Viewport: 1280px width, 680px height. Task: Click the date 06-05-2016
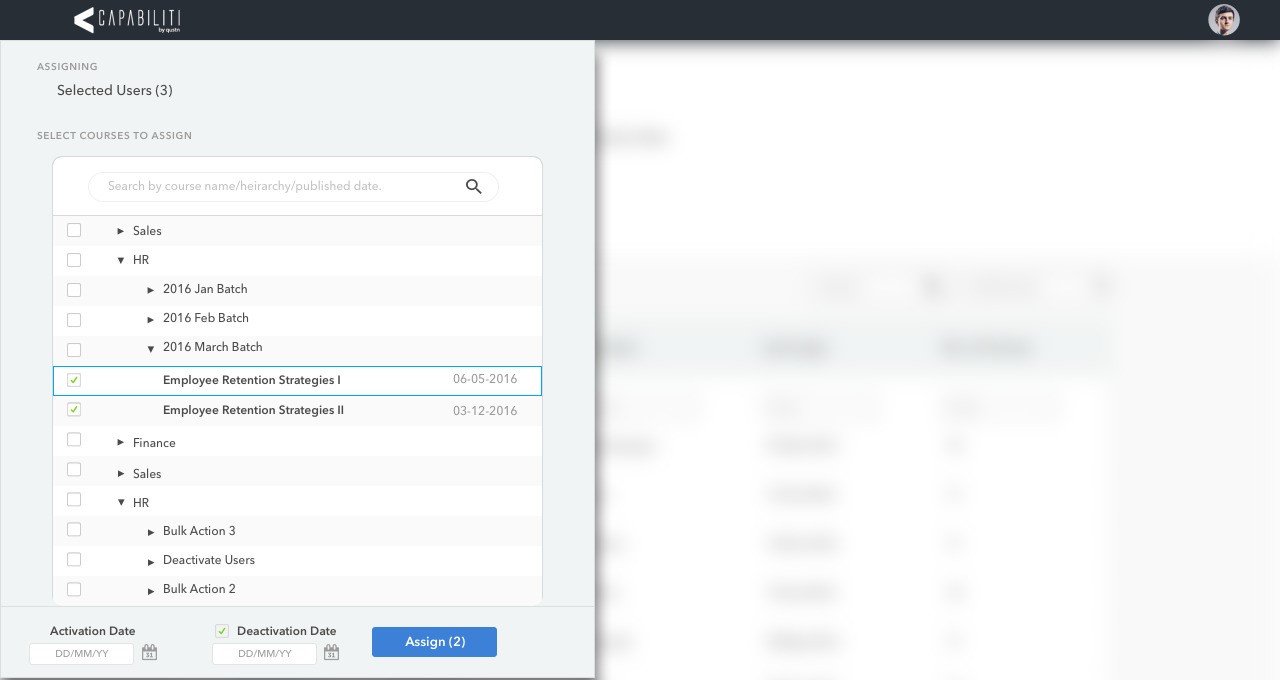coord(485,379)
